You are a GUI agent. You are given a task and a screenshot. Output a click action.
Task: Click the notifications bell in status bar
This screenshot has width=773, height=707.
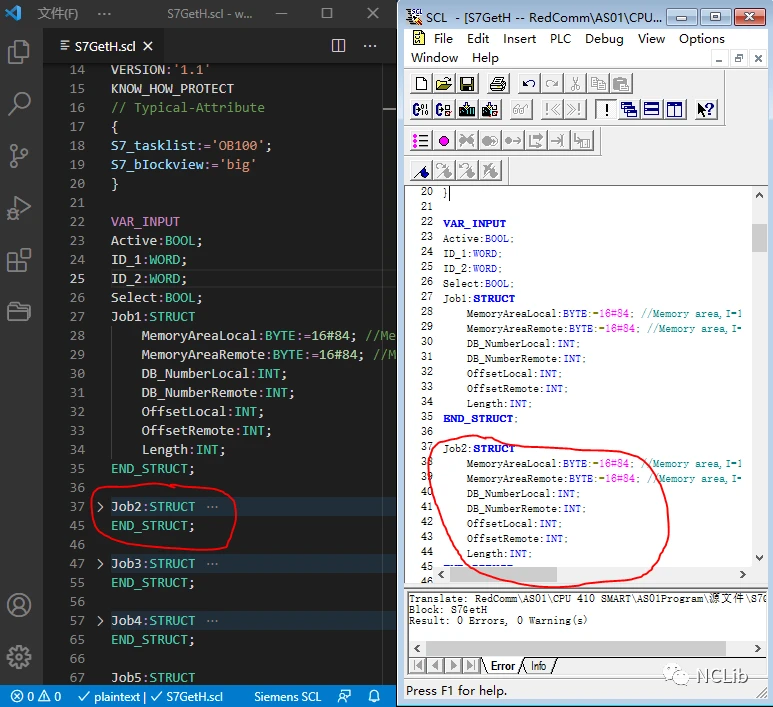[x=374, y=696]
